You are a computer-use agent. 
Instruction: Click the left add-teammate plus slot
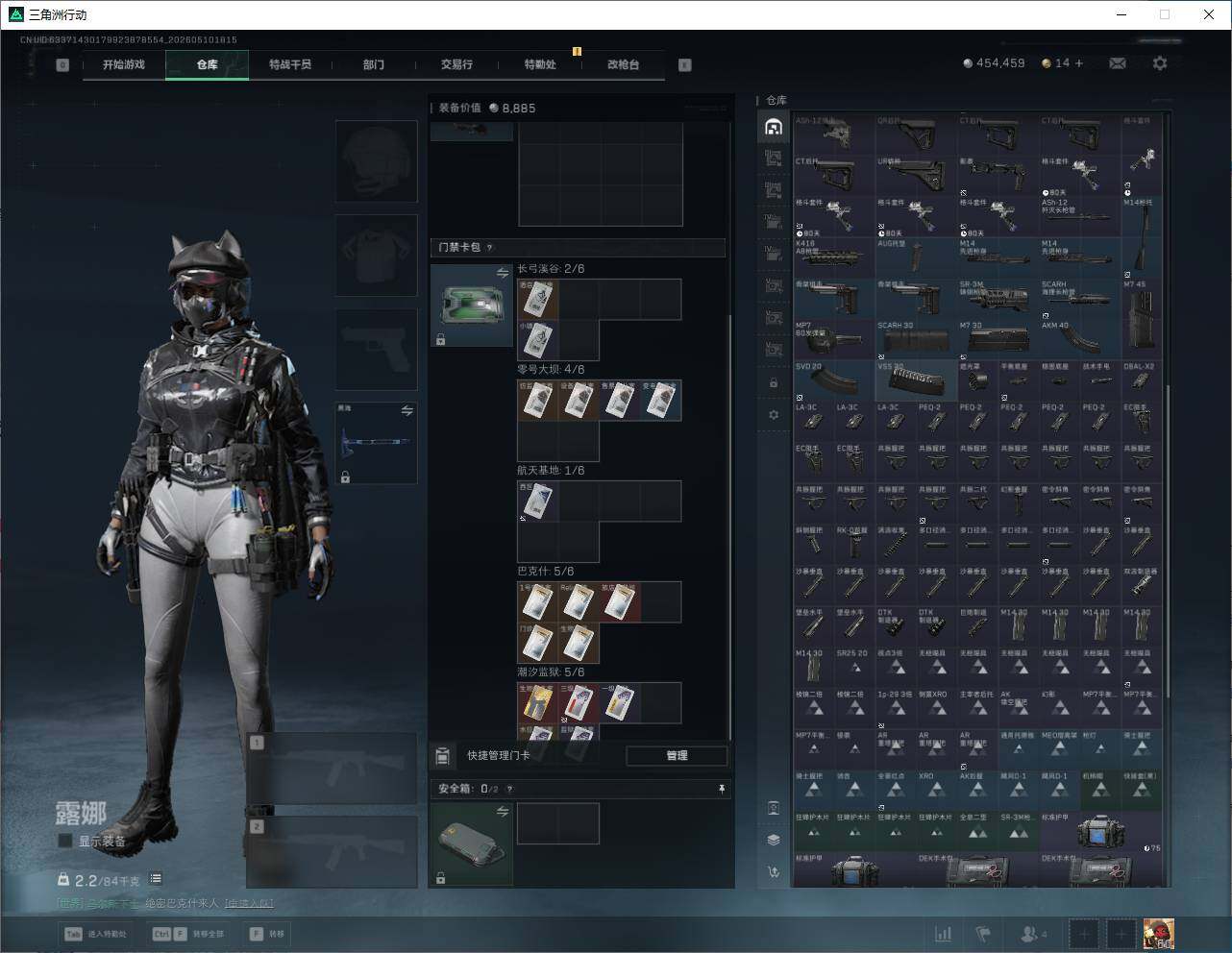pos(1085,934)
